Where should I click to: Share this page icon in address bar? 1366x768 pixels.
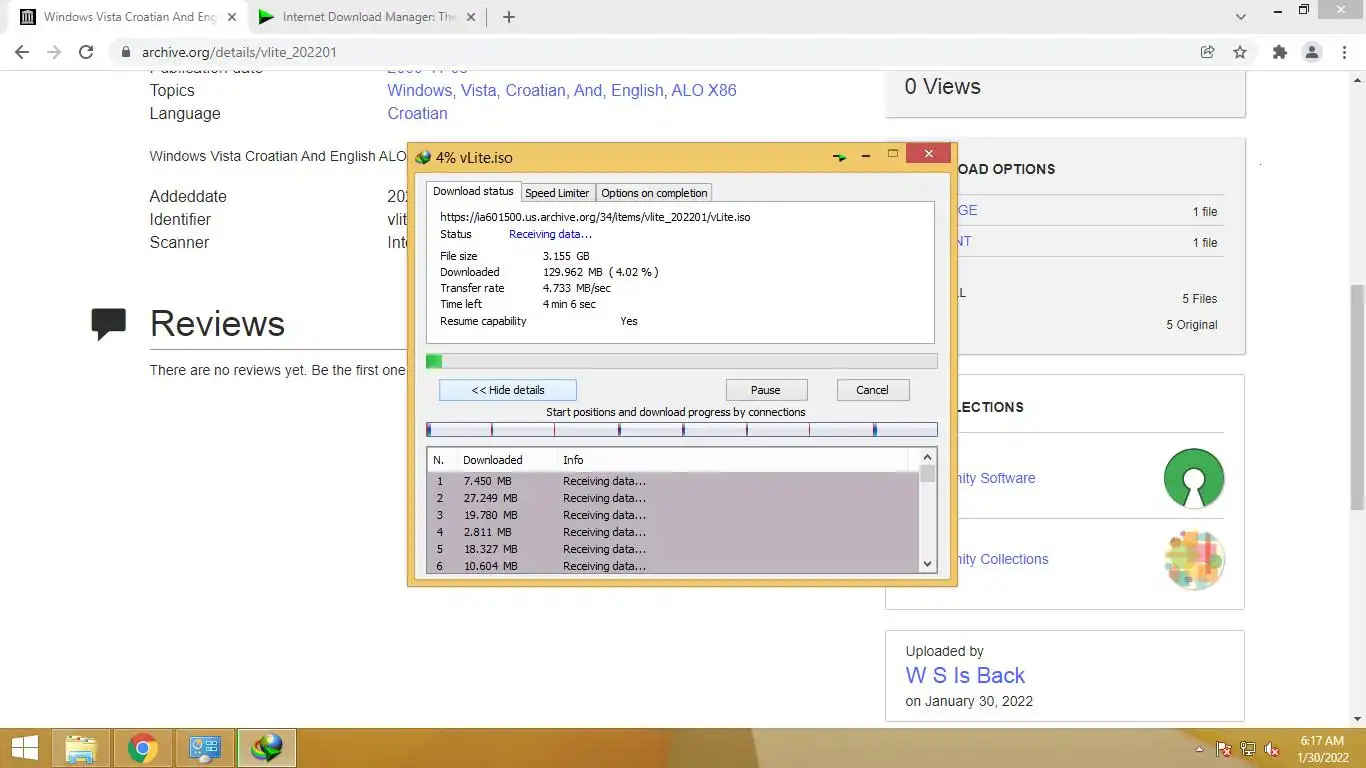pos(1208,52)
